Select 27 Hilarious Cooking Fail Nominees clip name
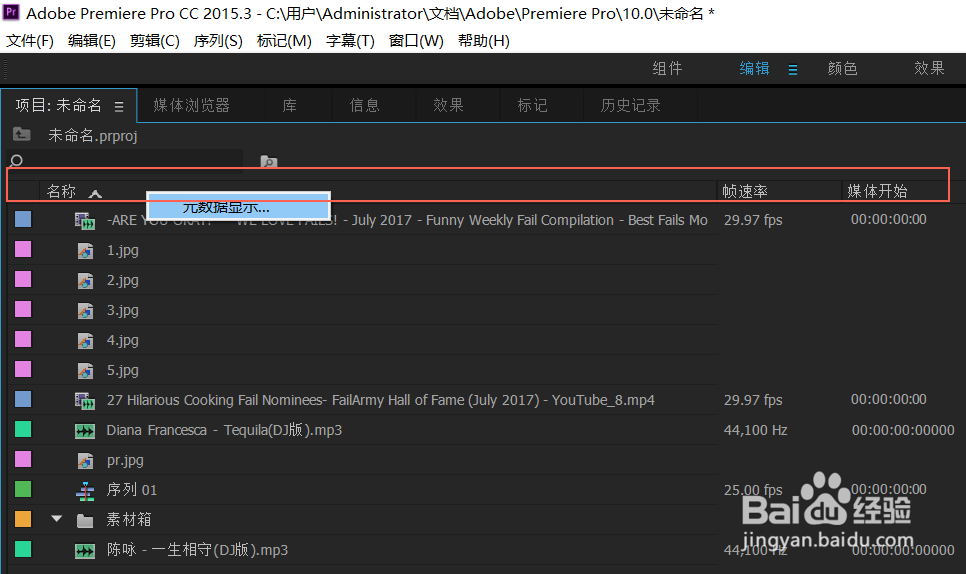966x574 pixels. click(381, 400)
